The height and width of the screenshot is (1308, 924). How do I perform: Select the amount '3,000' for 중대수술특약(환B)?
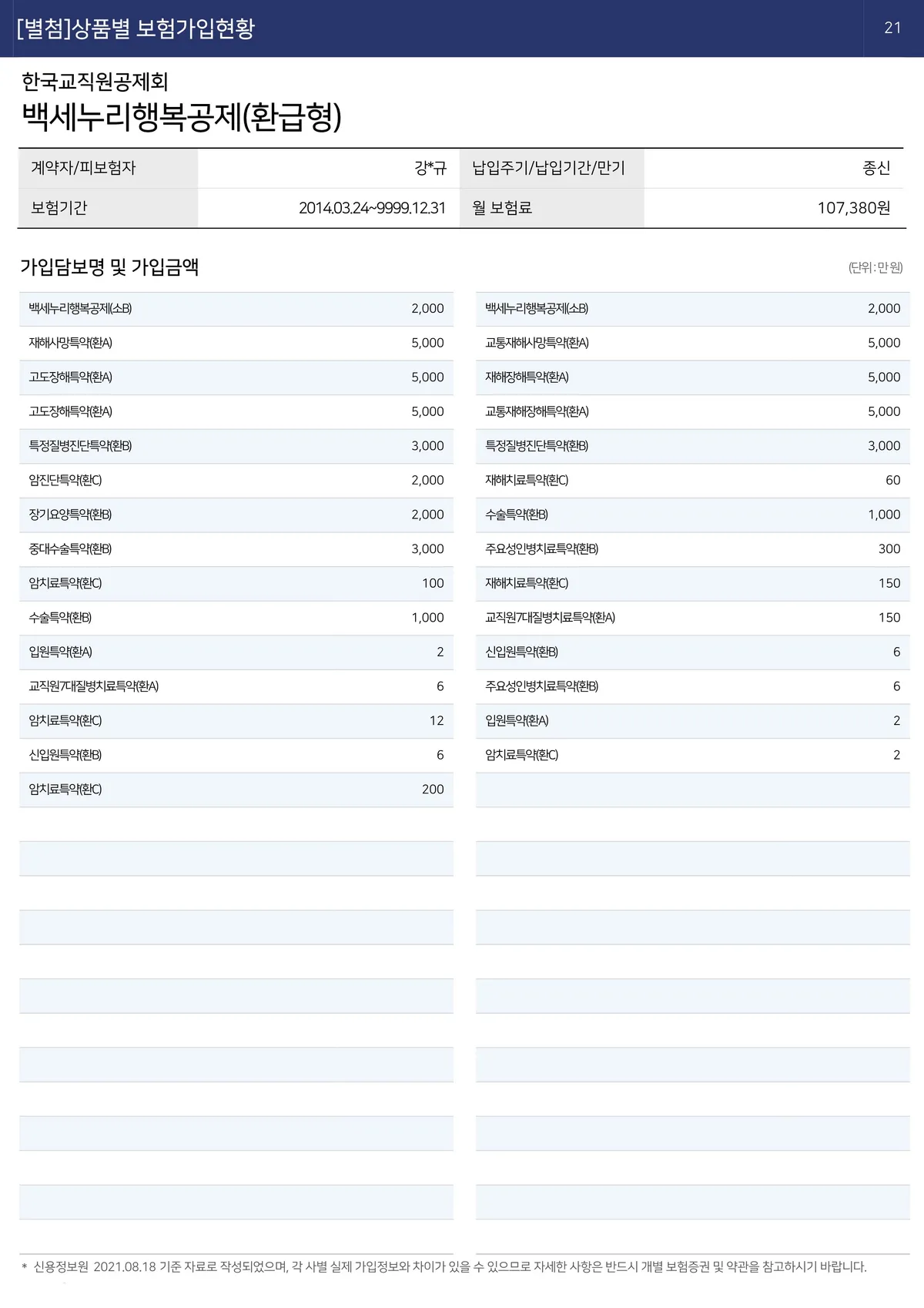pos(427,548)
